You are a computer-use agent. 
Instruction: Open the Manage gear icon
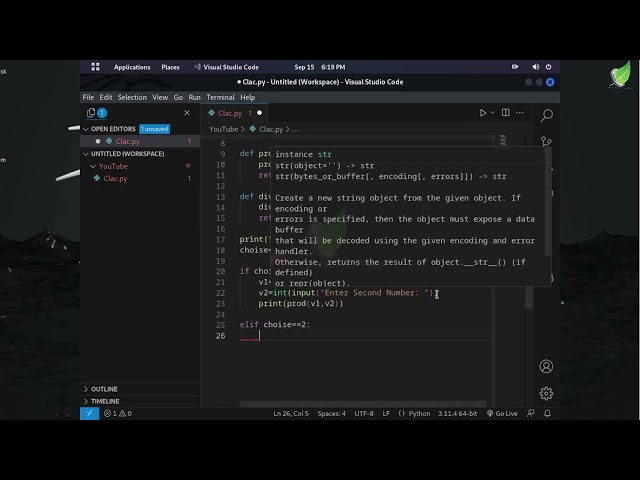click(x=546, y=393)
